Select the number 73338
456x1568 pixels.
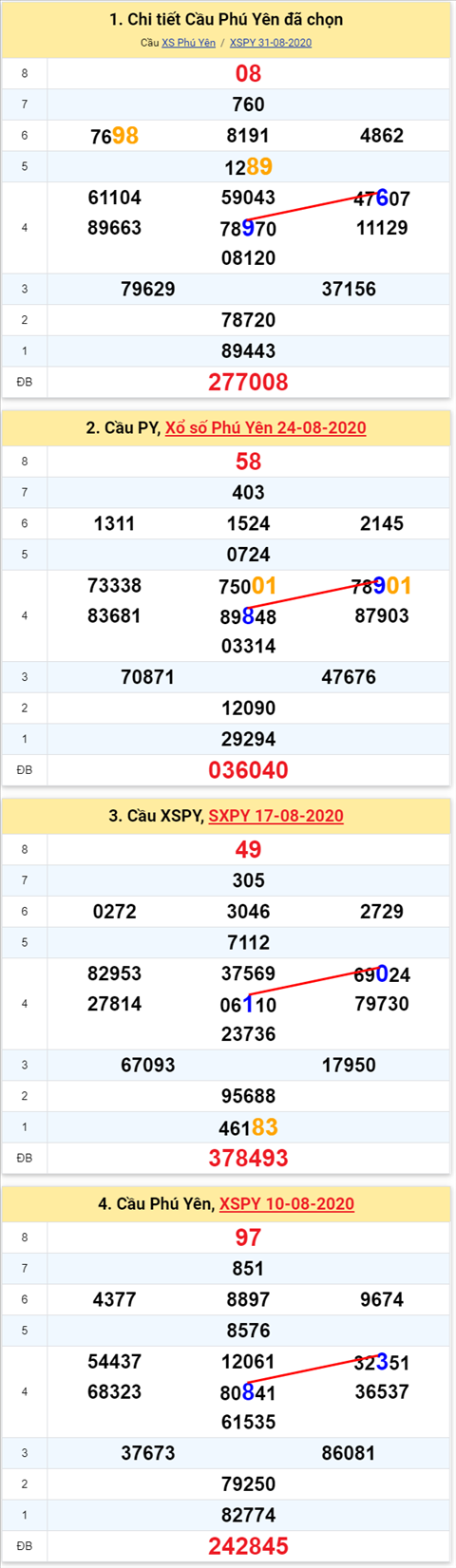pos(114,586)
